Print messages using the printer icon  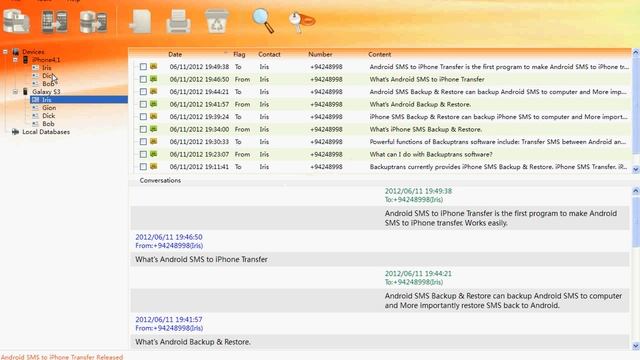(x=178, y=21)
